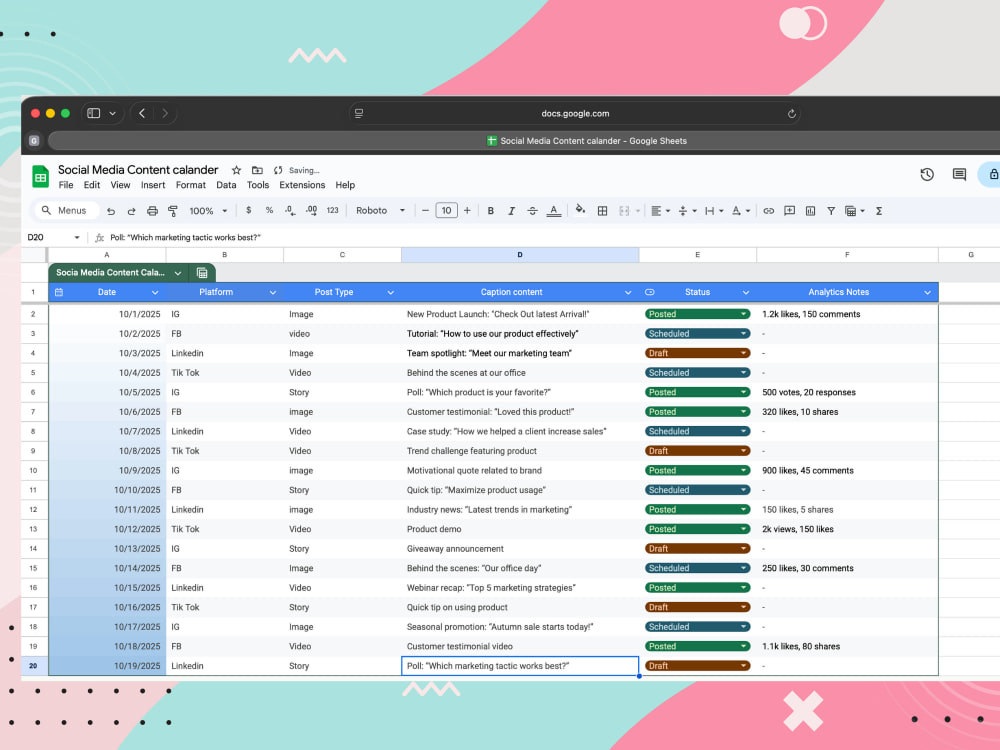Image resolution: width=1000 pixels, height=750 pixels.
Task: Click the Social Media Content calander title
Action: 138,170
